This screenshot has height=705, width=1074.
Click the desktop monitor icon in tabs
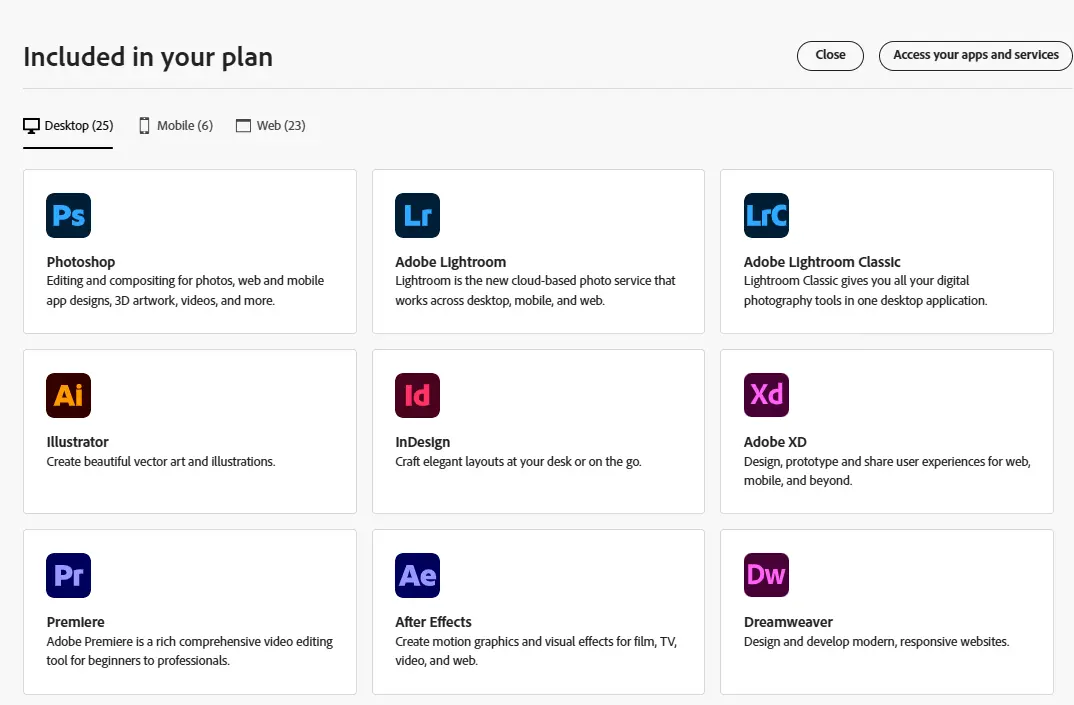click(32, 126)
